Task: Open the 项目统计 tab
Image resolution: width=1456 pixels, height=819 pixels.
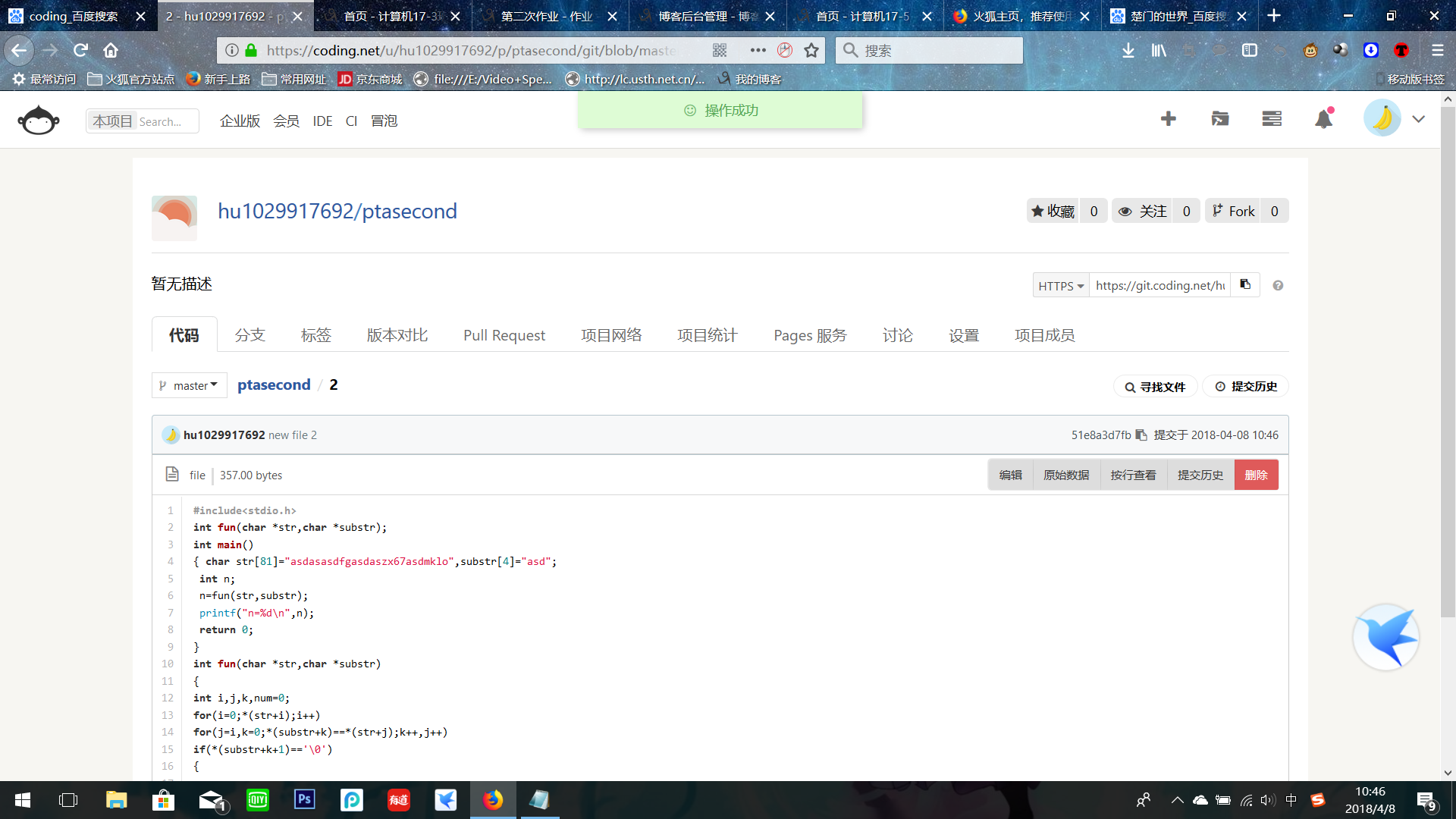Action: pos(707,335)
